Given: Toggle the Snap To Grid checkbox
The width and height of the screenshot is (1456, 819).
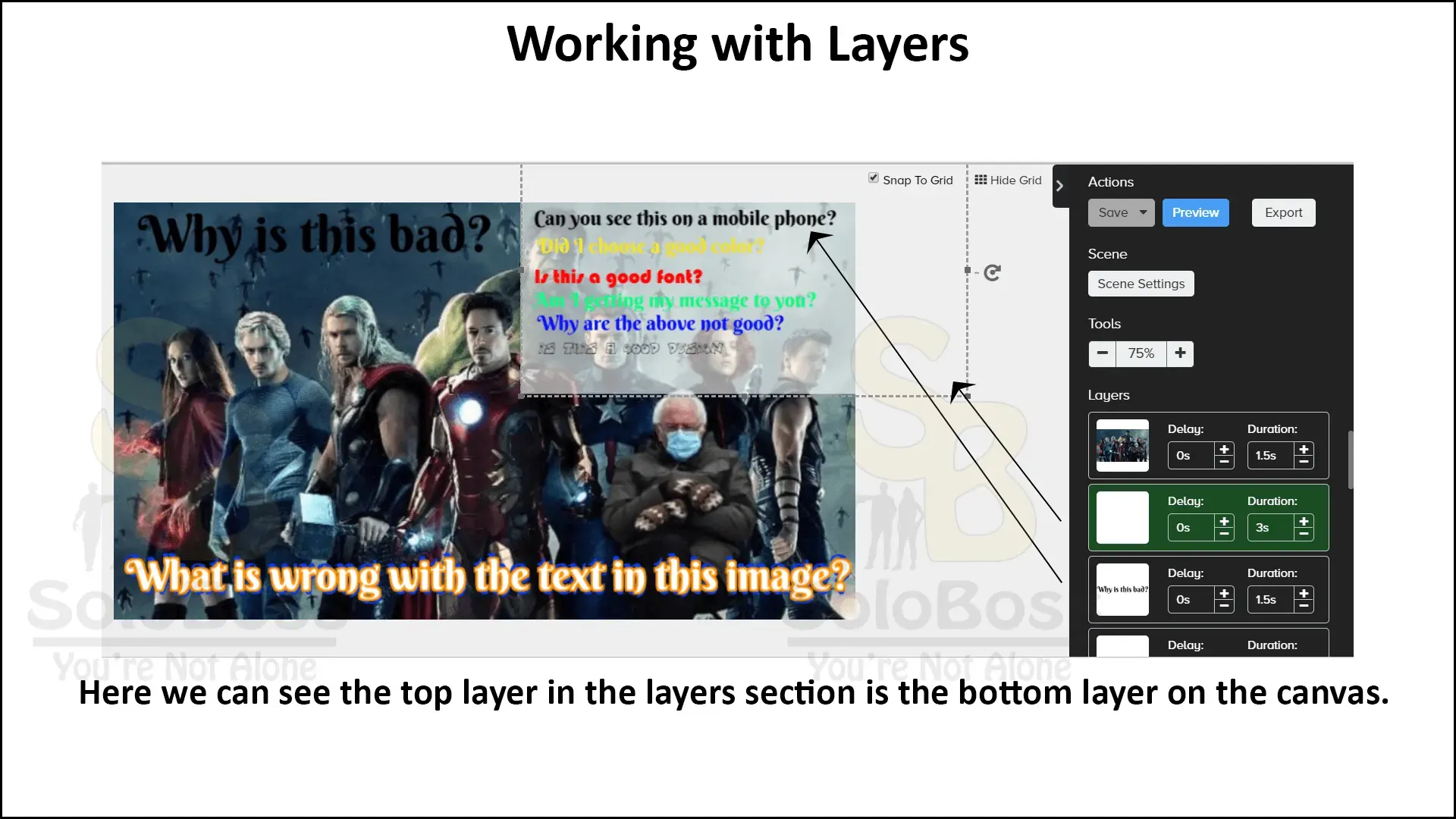Looking at the screenshot, I should [x=874, y=178].
